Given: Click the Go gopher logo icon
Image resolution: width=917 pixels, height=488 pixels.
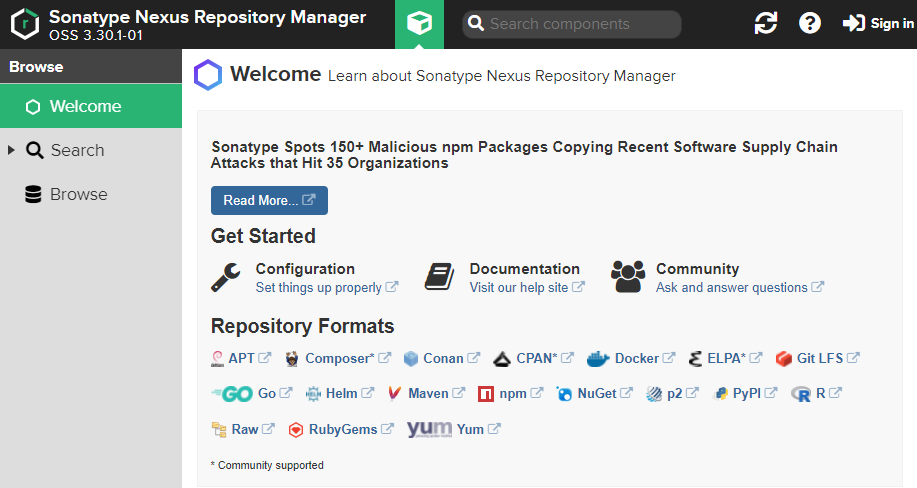Looking at the screenshot, I should point(232,394).
